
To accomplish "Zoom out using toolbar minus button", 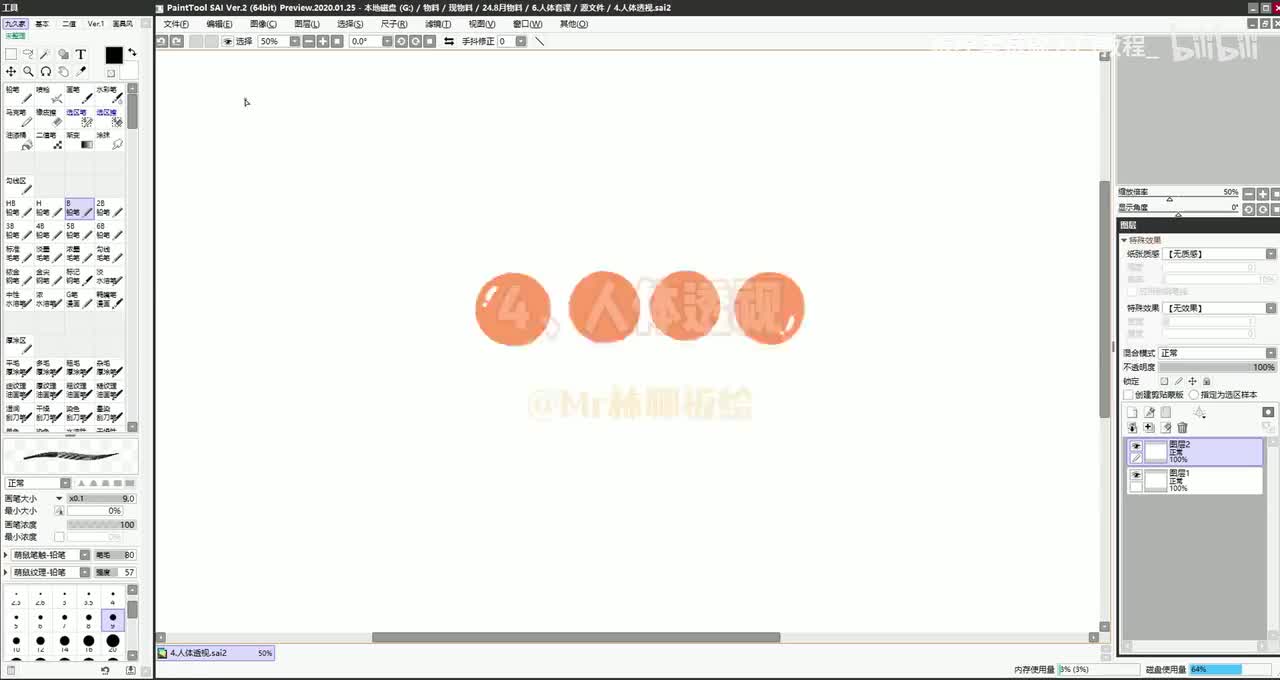I will click(309, 41).
